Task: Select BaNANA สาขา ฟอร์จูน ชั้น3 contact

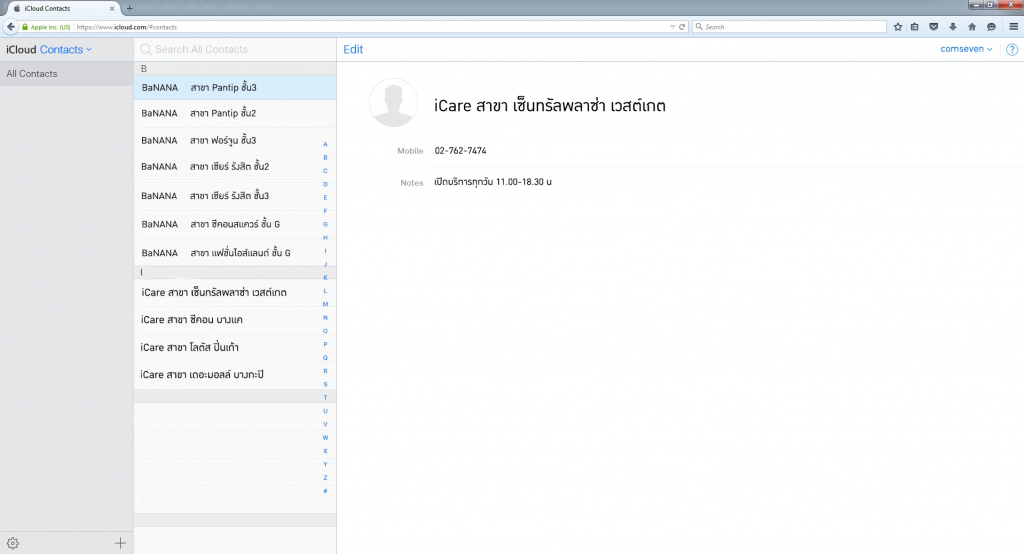Action: coord(235,140)
